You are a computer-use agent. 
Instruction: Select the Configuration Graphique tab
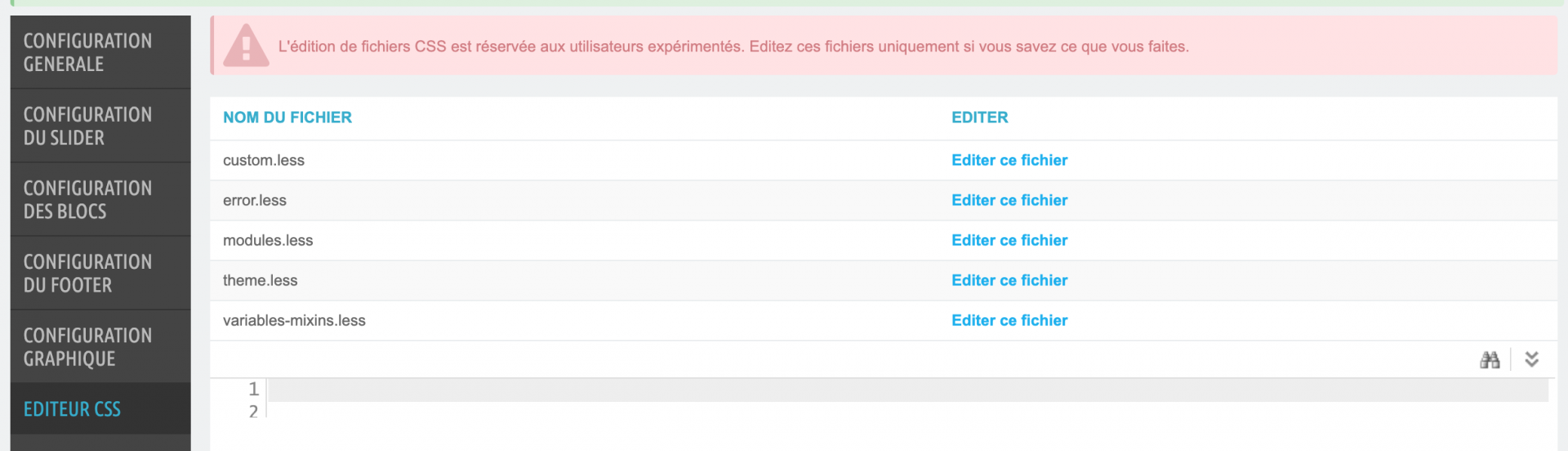coord(100,346)
